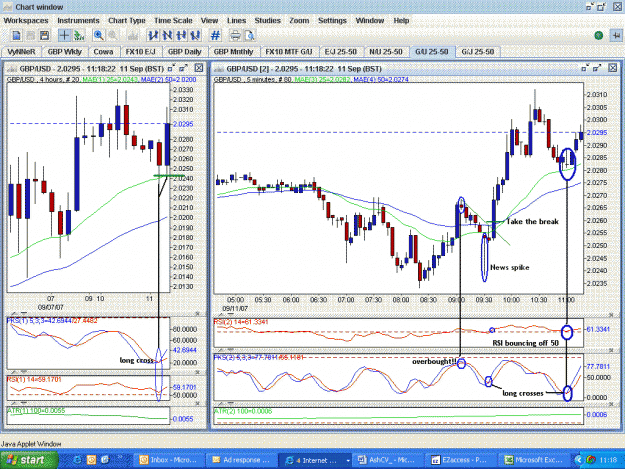Click the zoom in magnifier icon
Screen dimensions: 625x469
point(98,35)
